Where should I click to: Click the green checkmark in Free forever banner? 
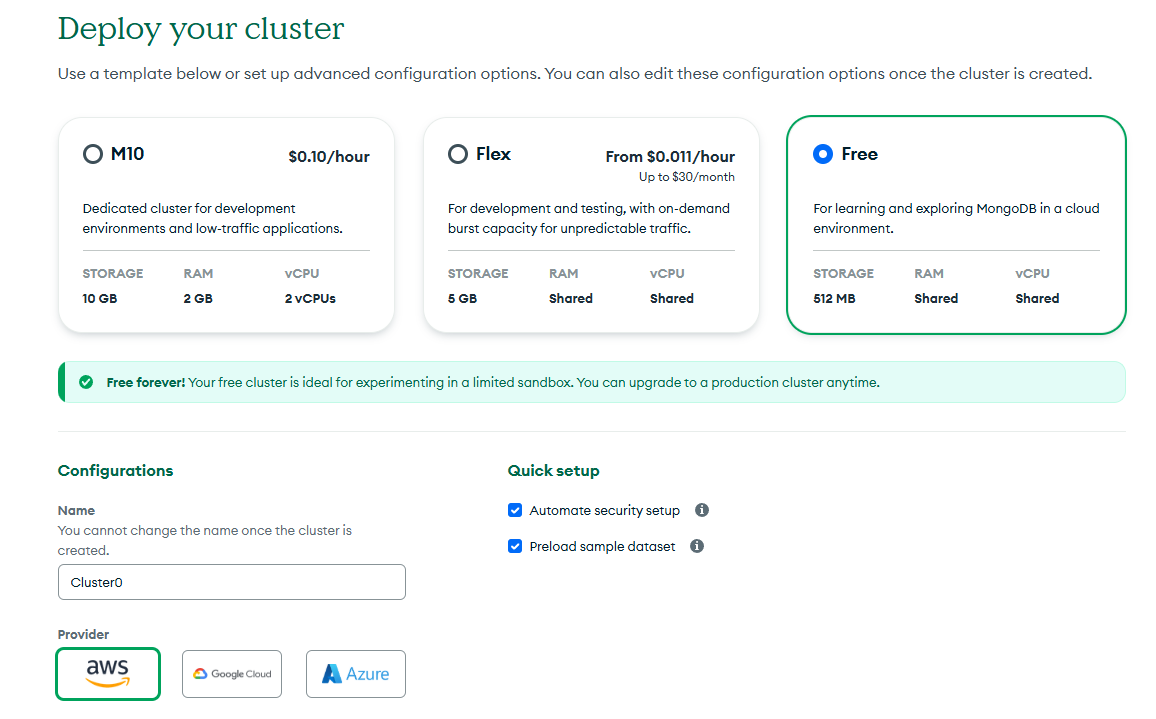click(x=86, y=382)
